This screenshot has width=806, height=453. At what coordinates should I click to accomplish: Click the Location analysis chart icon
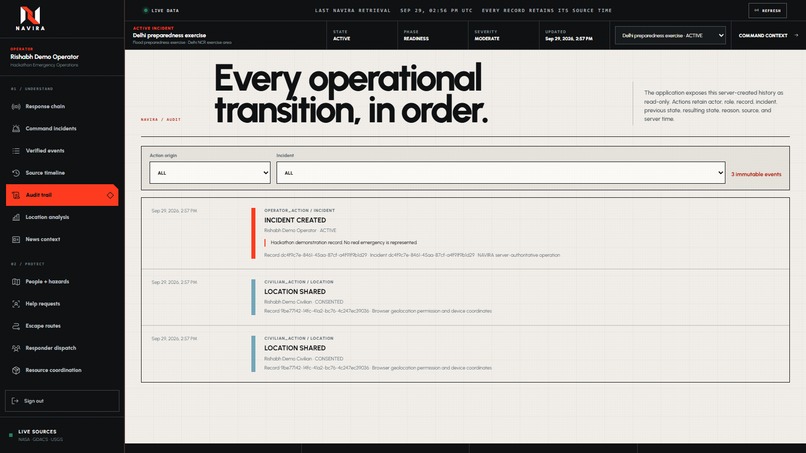pos(16,217)
